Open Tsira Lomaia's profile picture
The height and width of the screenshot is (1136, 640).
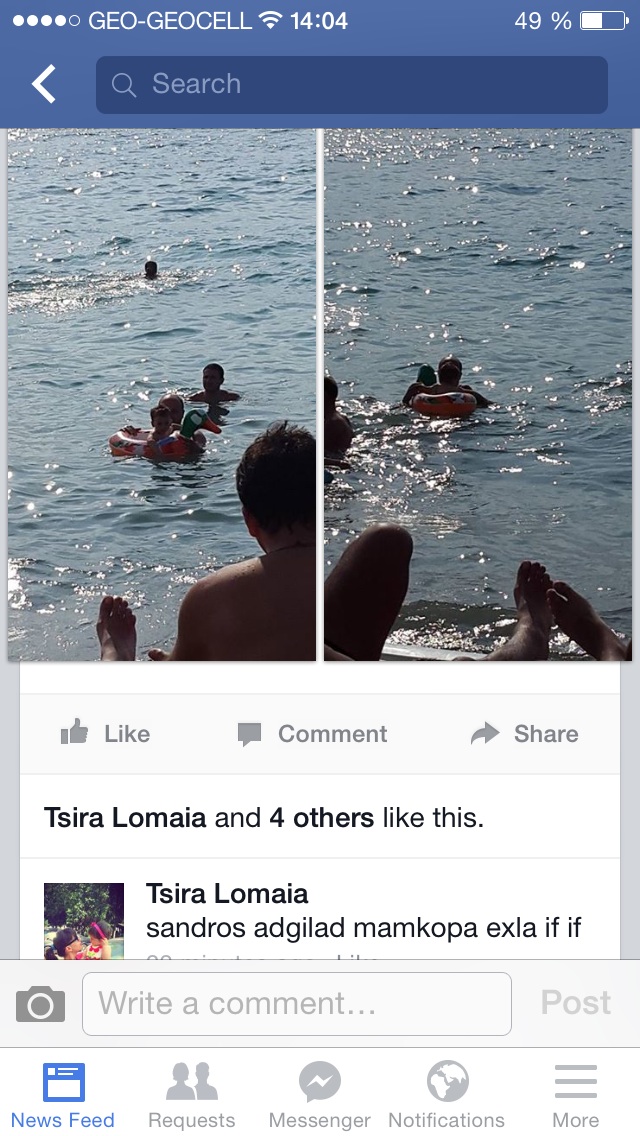[84, 921]
